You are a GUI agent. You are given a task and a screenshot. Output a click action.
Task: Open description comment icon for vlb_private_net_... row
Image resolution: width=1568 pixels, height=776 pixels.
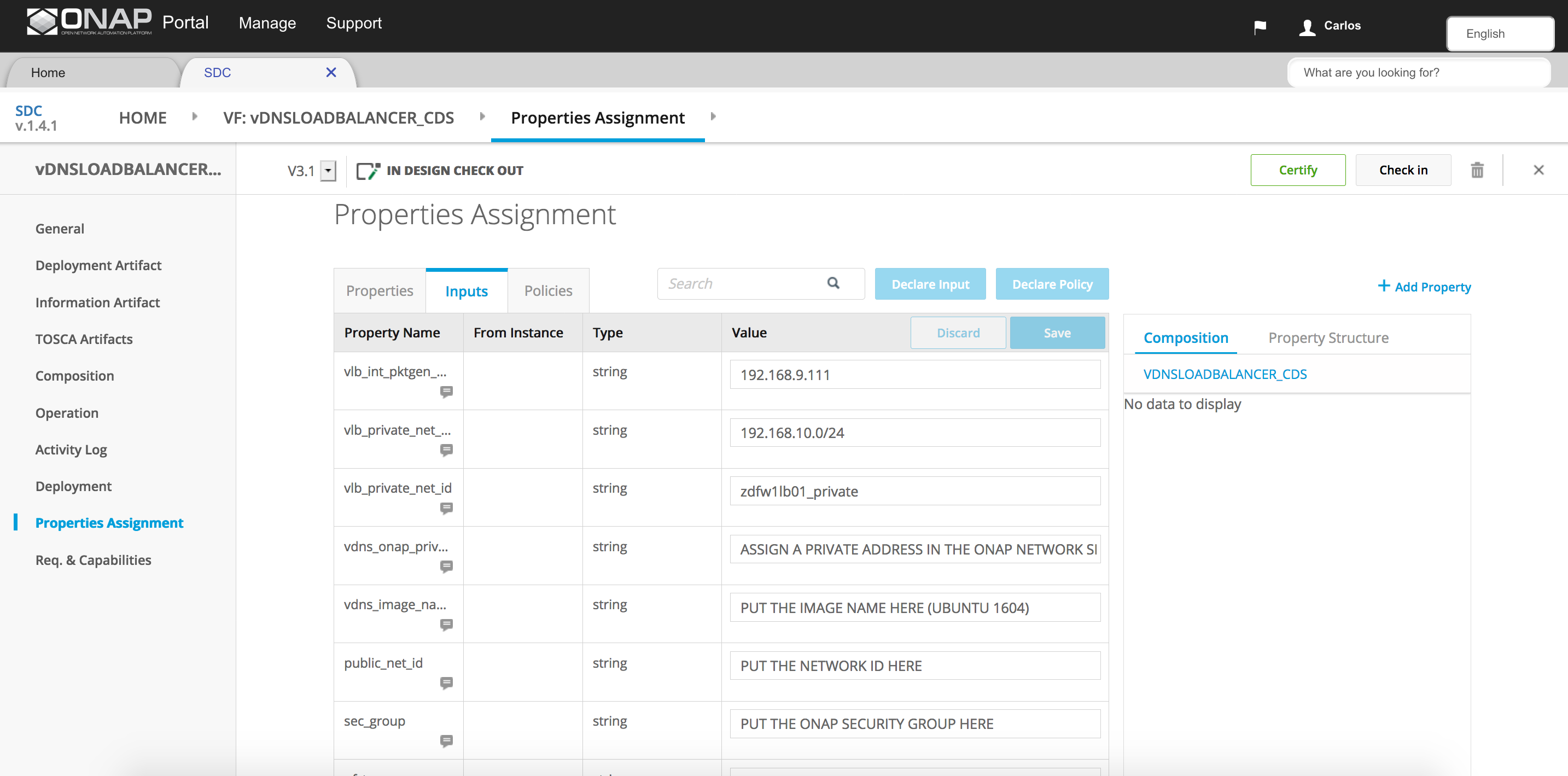(446, 450)
